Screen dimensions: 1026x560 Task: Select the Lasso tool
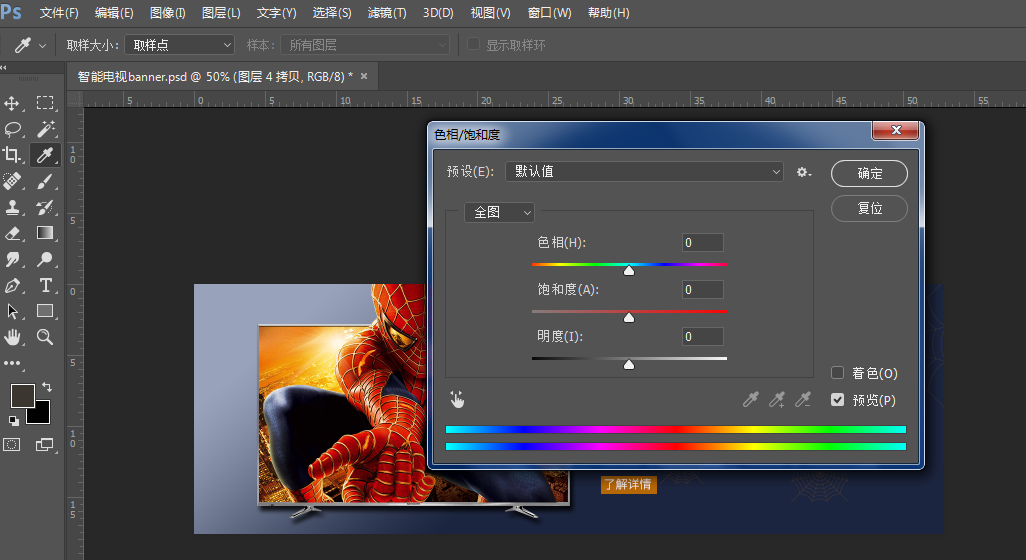12,129
